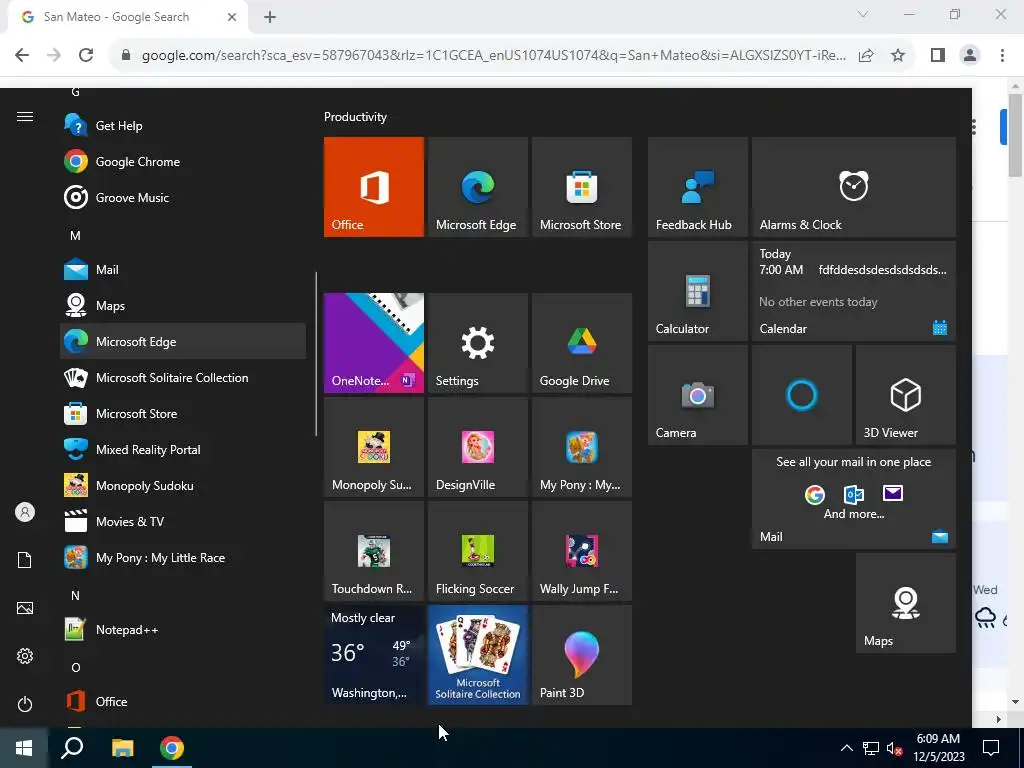Open the user account button in Start
The width and height of the screenshot is (1024, 768).
25,512
